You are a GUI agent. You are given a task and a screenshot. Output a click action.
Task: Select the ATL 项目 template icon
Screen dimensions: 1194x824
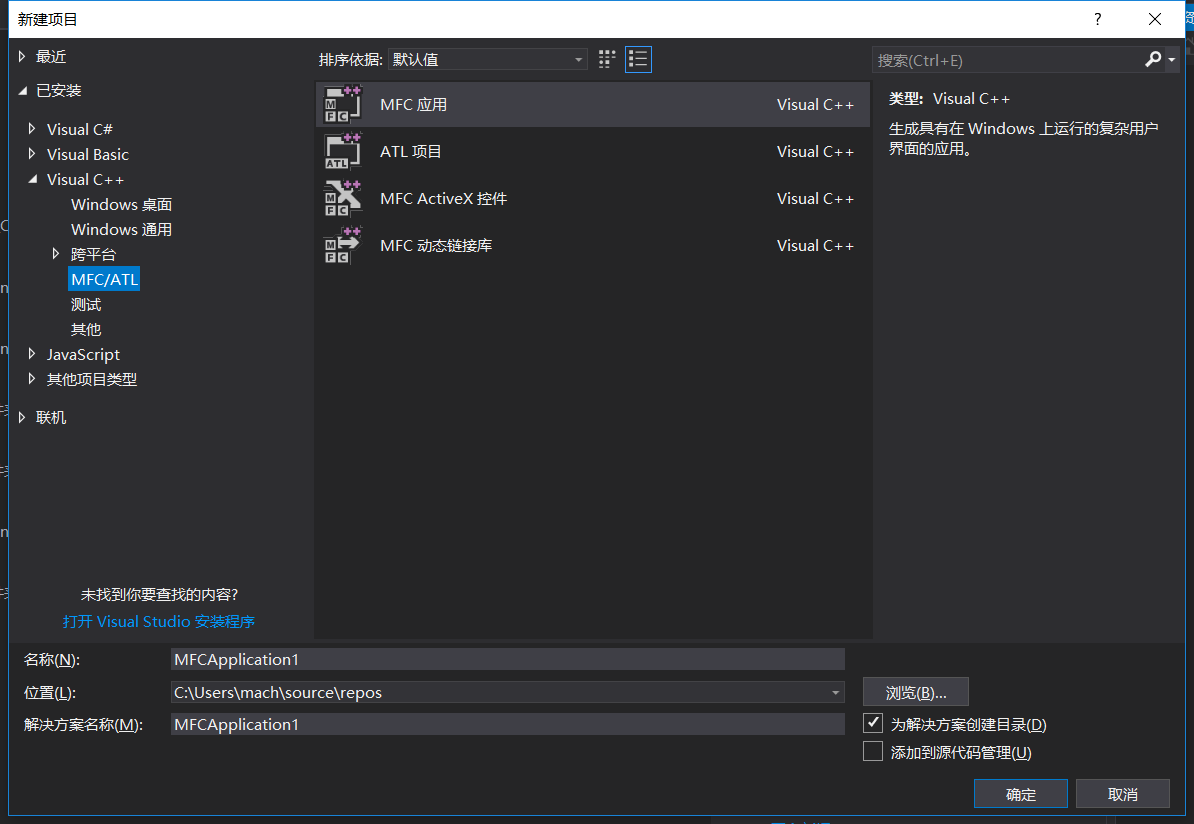[343, 152]
